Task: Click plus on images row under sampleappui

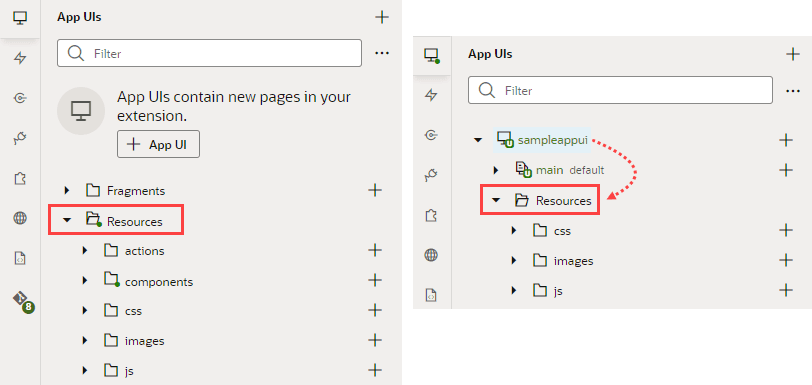Action: pos(786,260)
